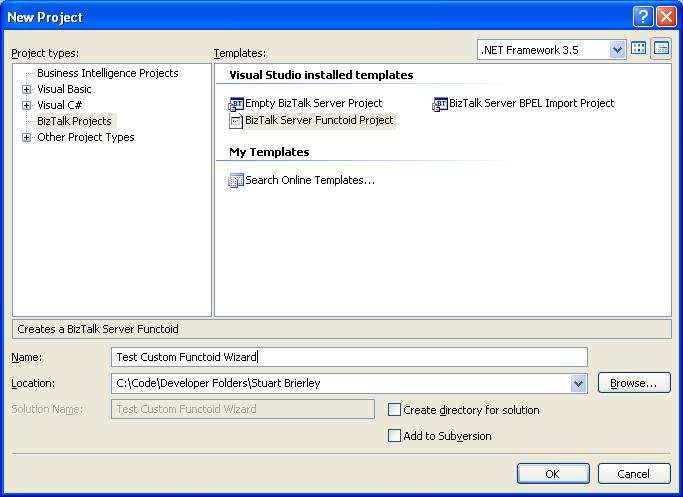Click the Visual Studio installed templates heading
The height and width of the screenshot is (497, 683).
321,75
